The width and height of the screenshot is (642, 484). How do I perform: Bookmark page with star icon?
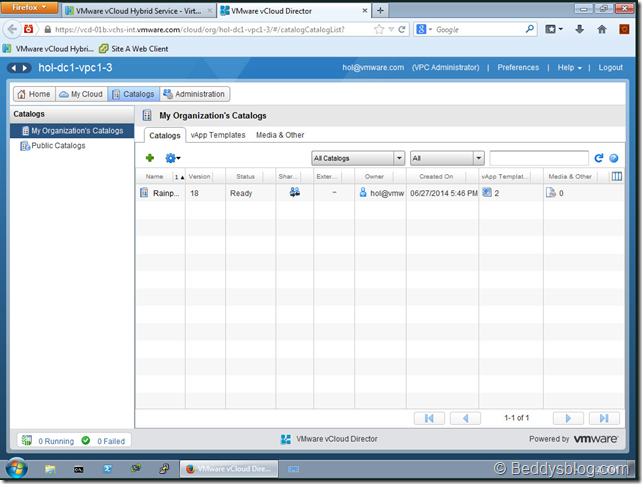pyautogui.click(x=379, y=29)
